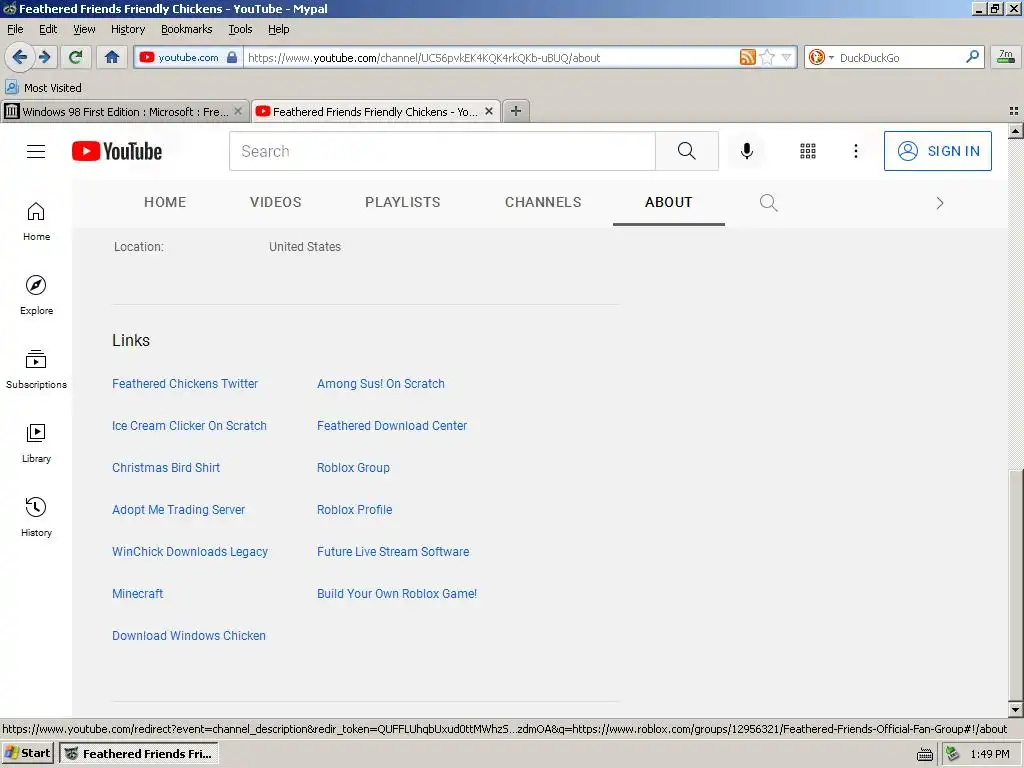Open the YouTube hamburger guide menu
The height and width of the screenshot is (768, 1024).
click(x=36, y=152)
